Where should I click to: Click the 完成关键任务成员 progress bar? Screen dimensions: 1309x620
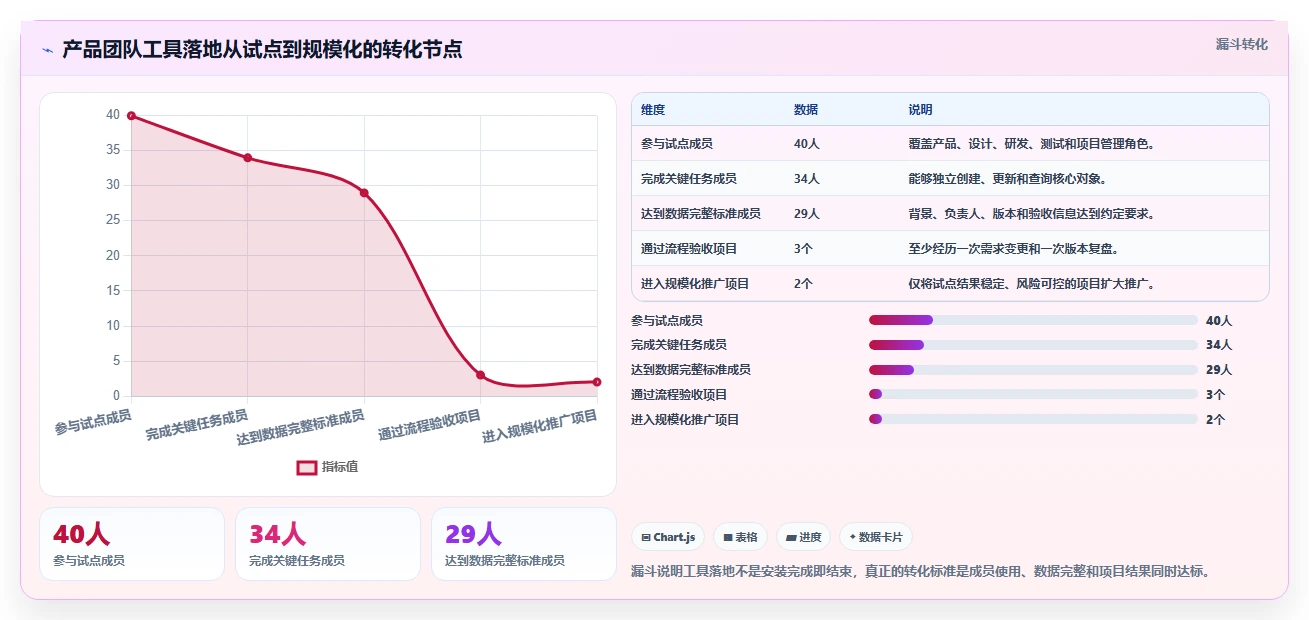coord(1033,345)
